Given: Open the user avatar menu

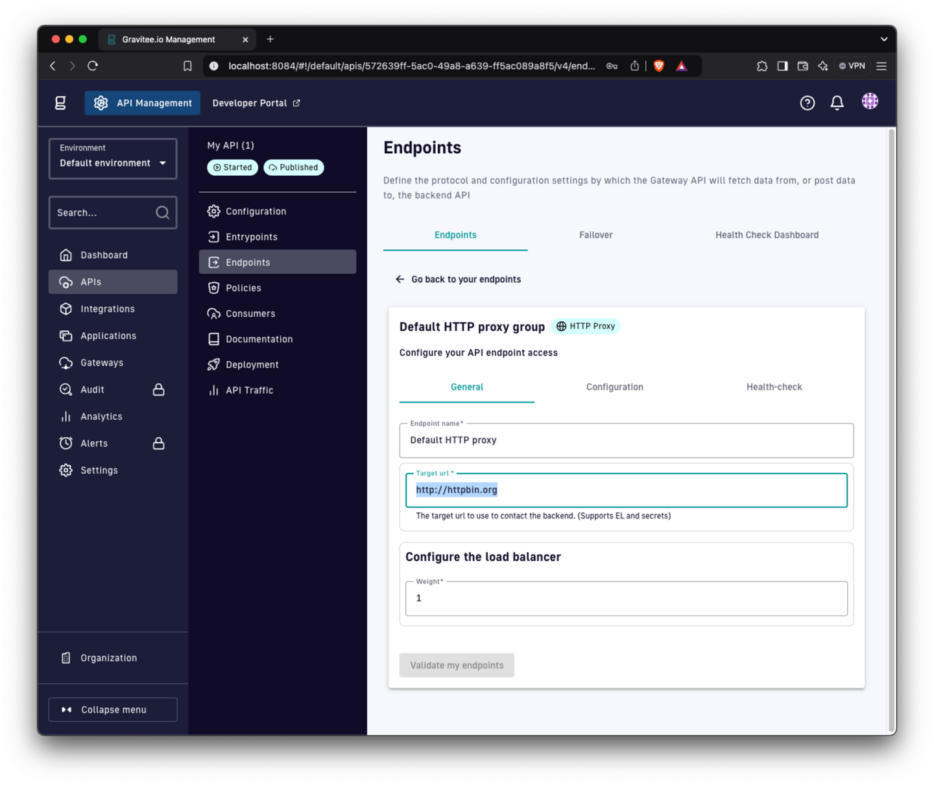Looking at the screenshot, I should point(870,102).
